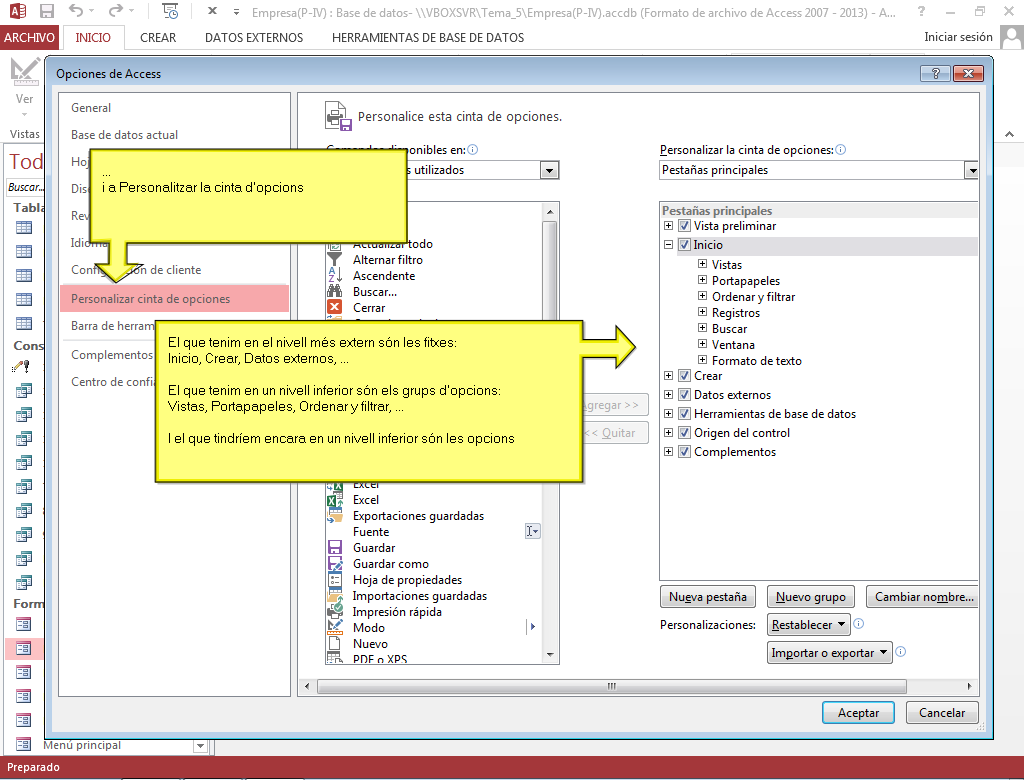Collapse the Inicio node in tab tree
This screenshot has width=1024, height=780.
pyautogui.click(x=668, y=245)
